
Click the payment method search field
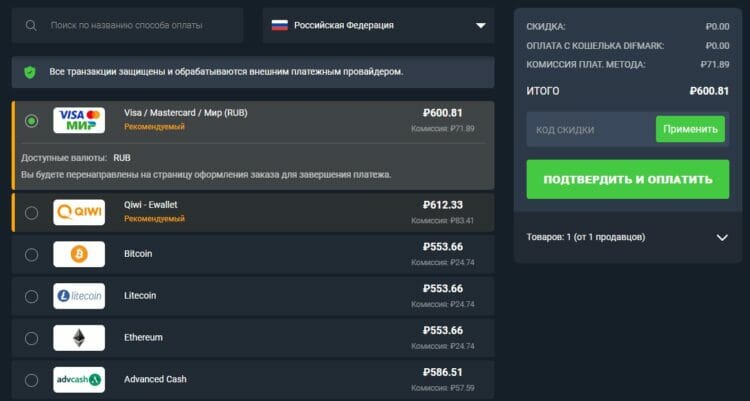tap(140, 25)
